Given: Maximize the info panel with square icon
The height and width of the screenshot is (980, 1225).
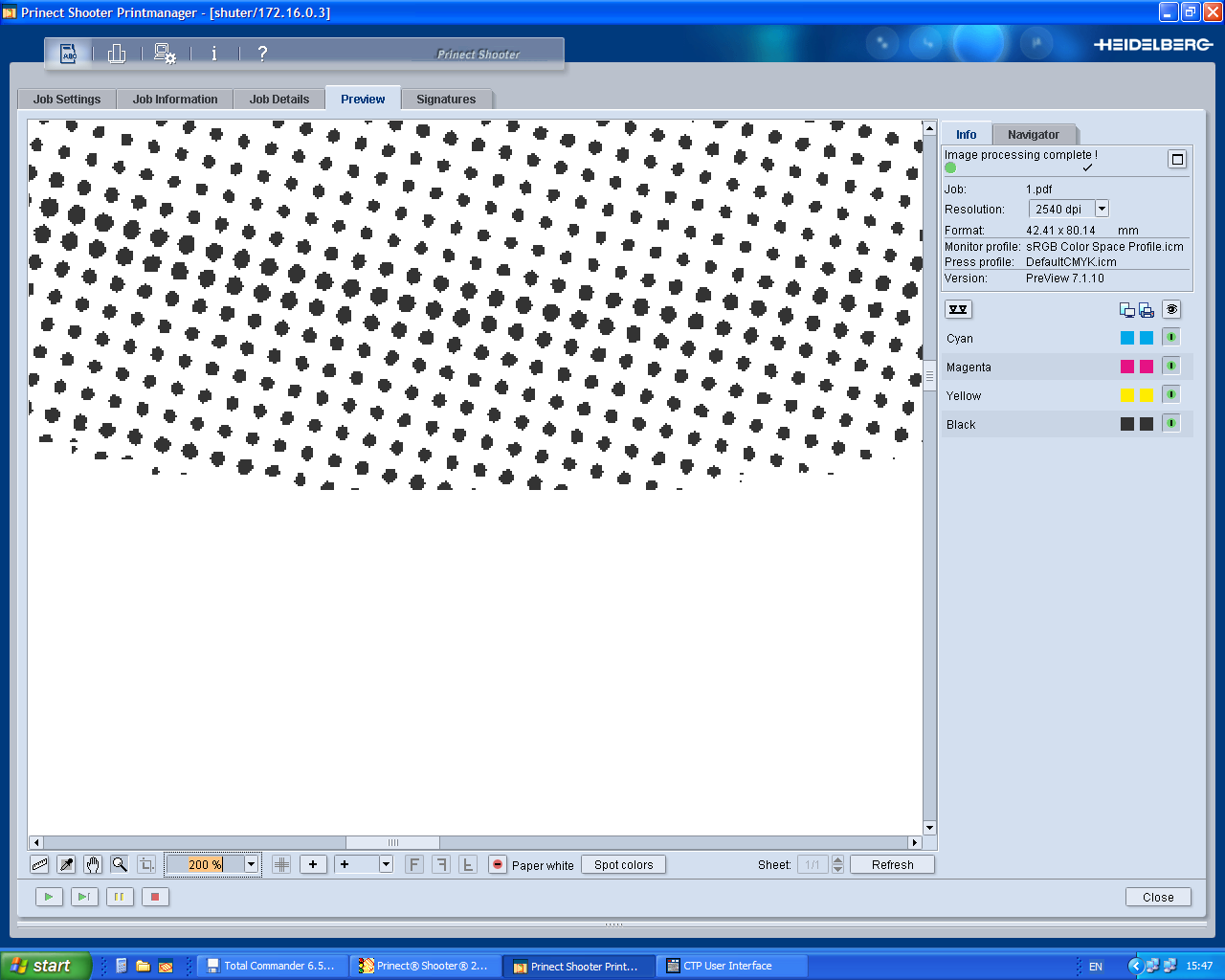Looking at the screenshot, I should [1177, 159].
